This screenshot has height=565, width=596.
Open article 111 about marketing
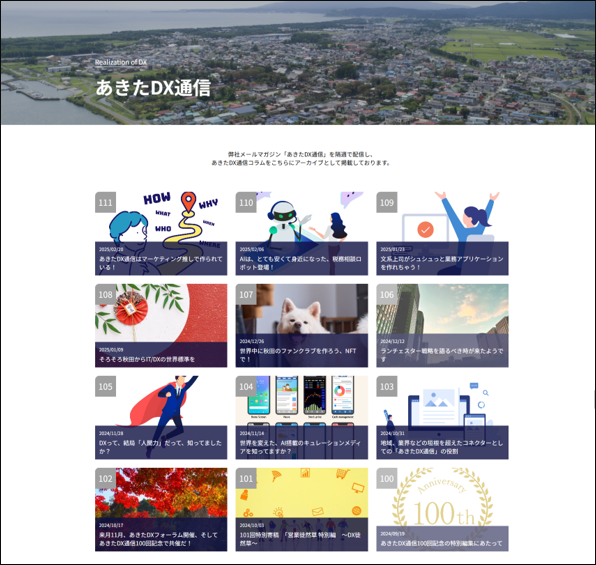[161, 233]
